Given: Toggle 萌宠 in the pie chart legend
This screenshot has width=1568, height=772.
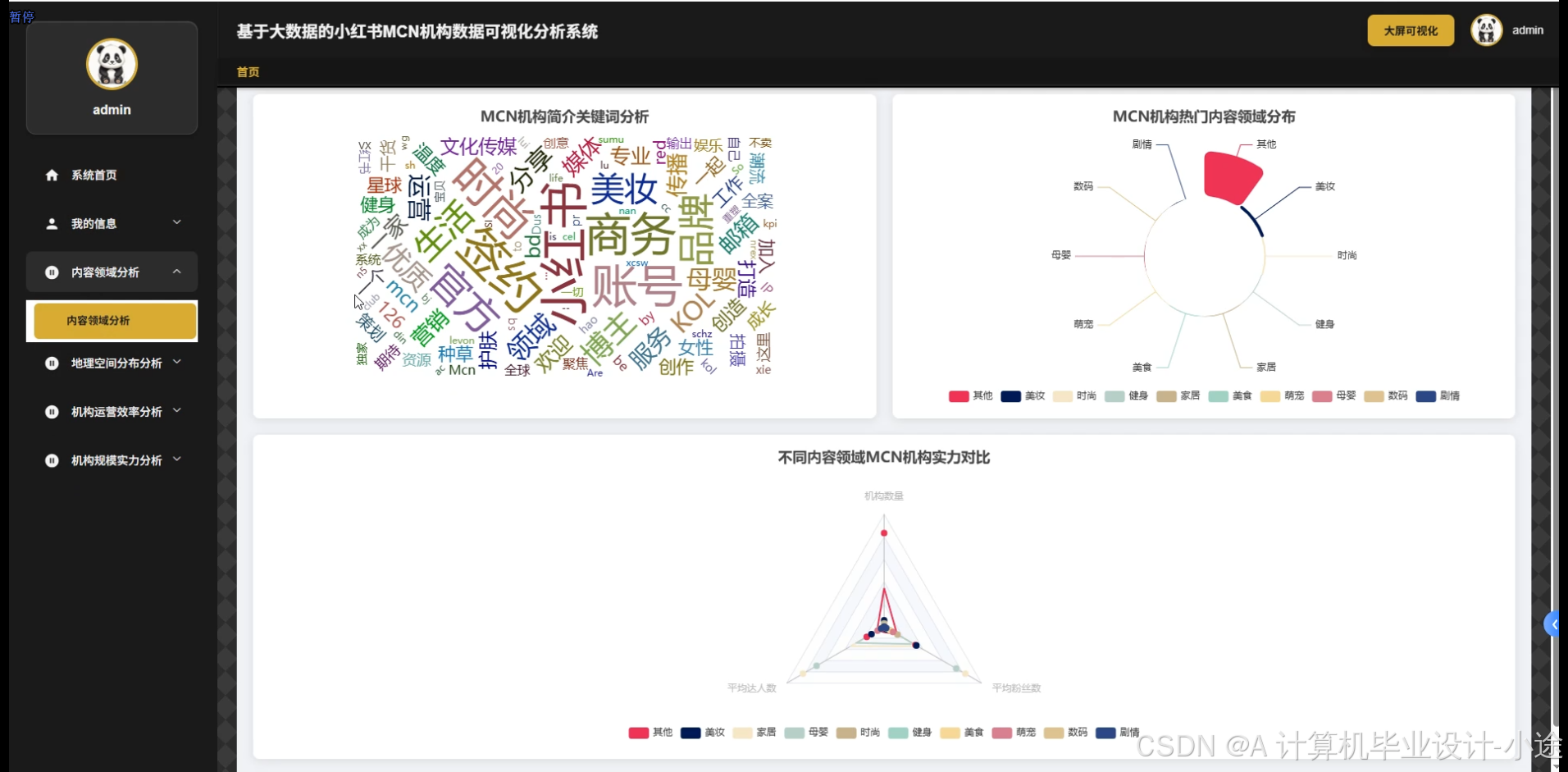Looking at the screenshot, I should (x=1282, y=396).
